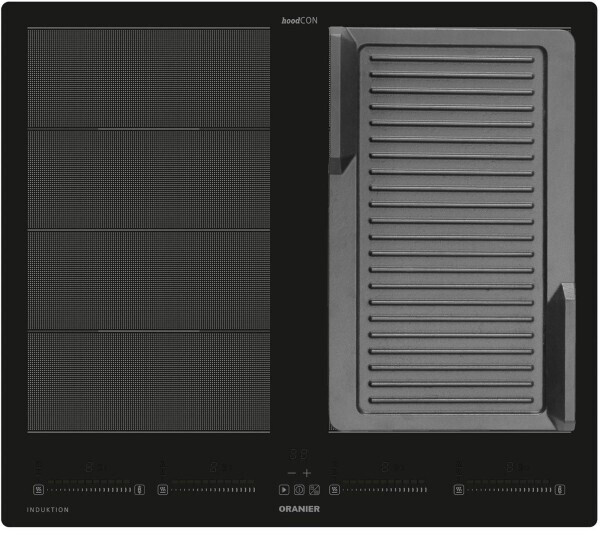The height and width of the screenshot is (535, 600).
Task: Set power on the far-left slider scale
Action: pyautogui.click(x=88, y=490)
